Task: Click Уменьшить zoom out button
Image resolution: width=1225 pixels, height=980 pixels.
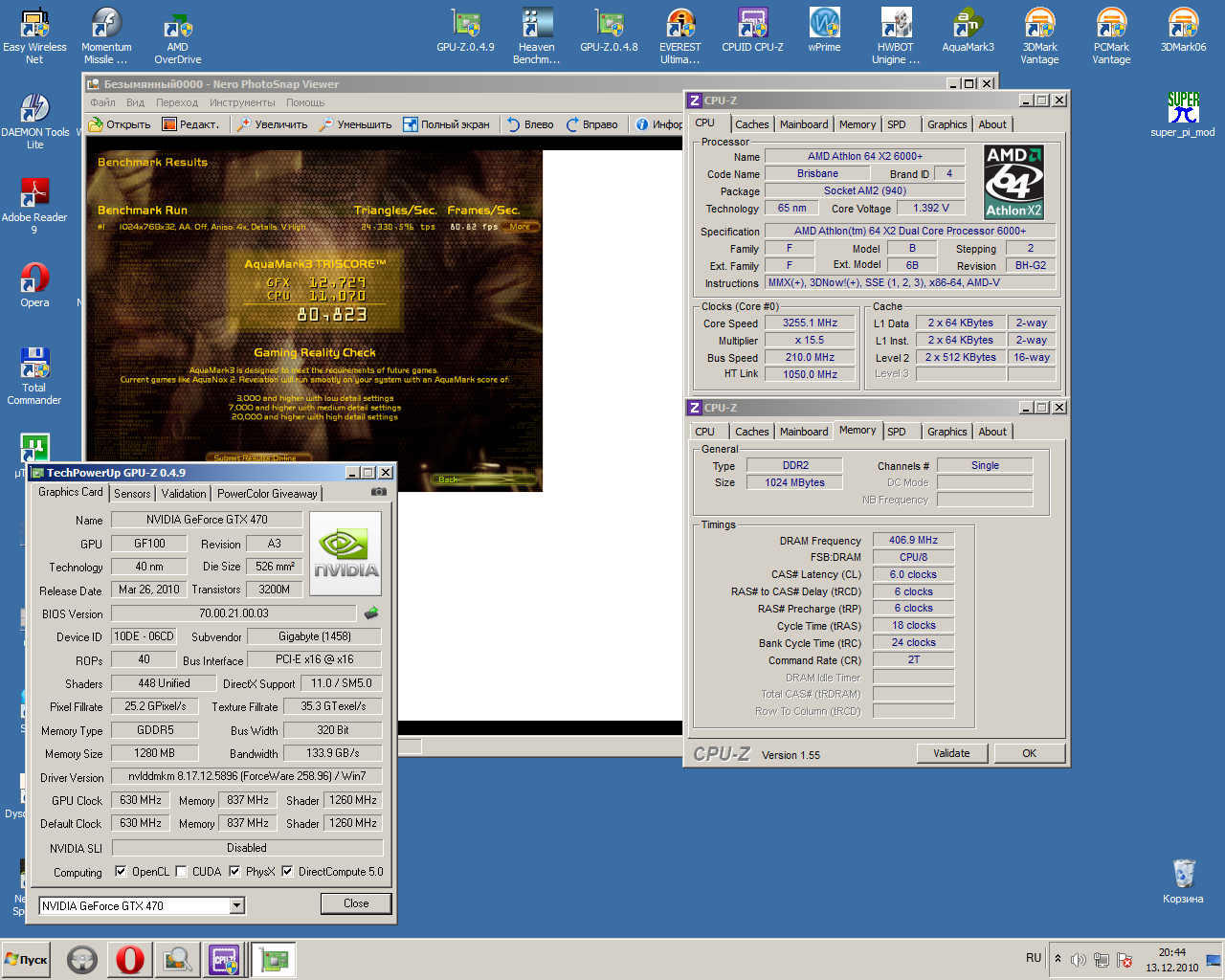Action: point(355,124)
